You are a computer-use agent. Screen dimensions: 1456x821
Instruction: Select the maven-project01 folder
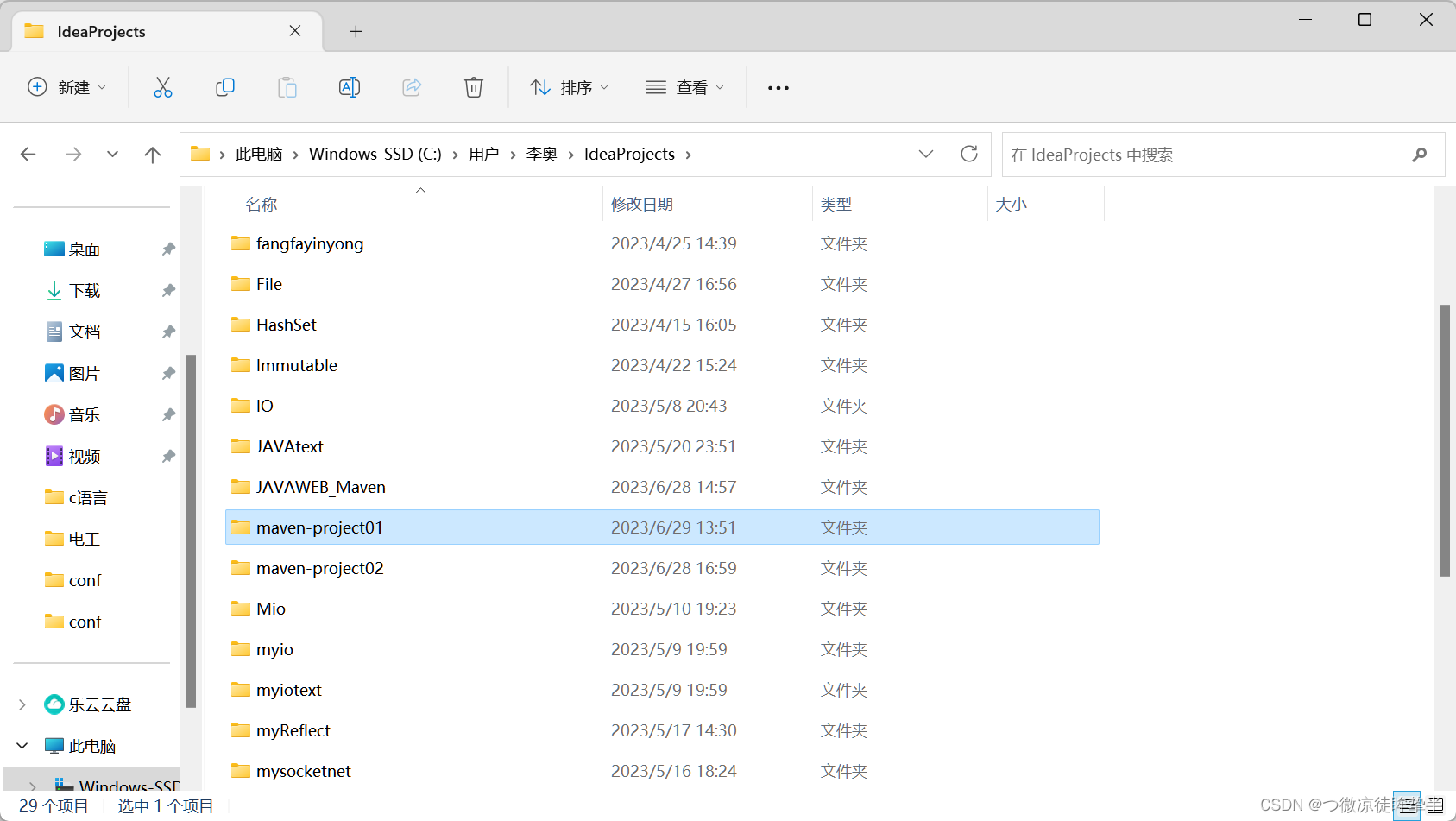point(662,527)
